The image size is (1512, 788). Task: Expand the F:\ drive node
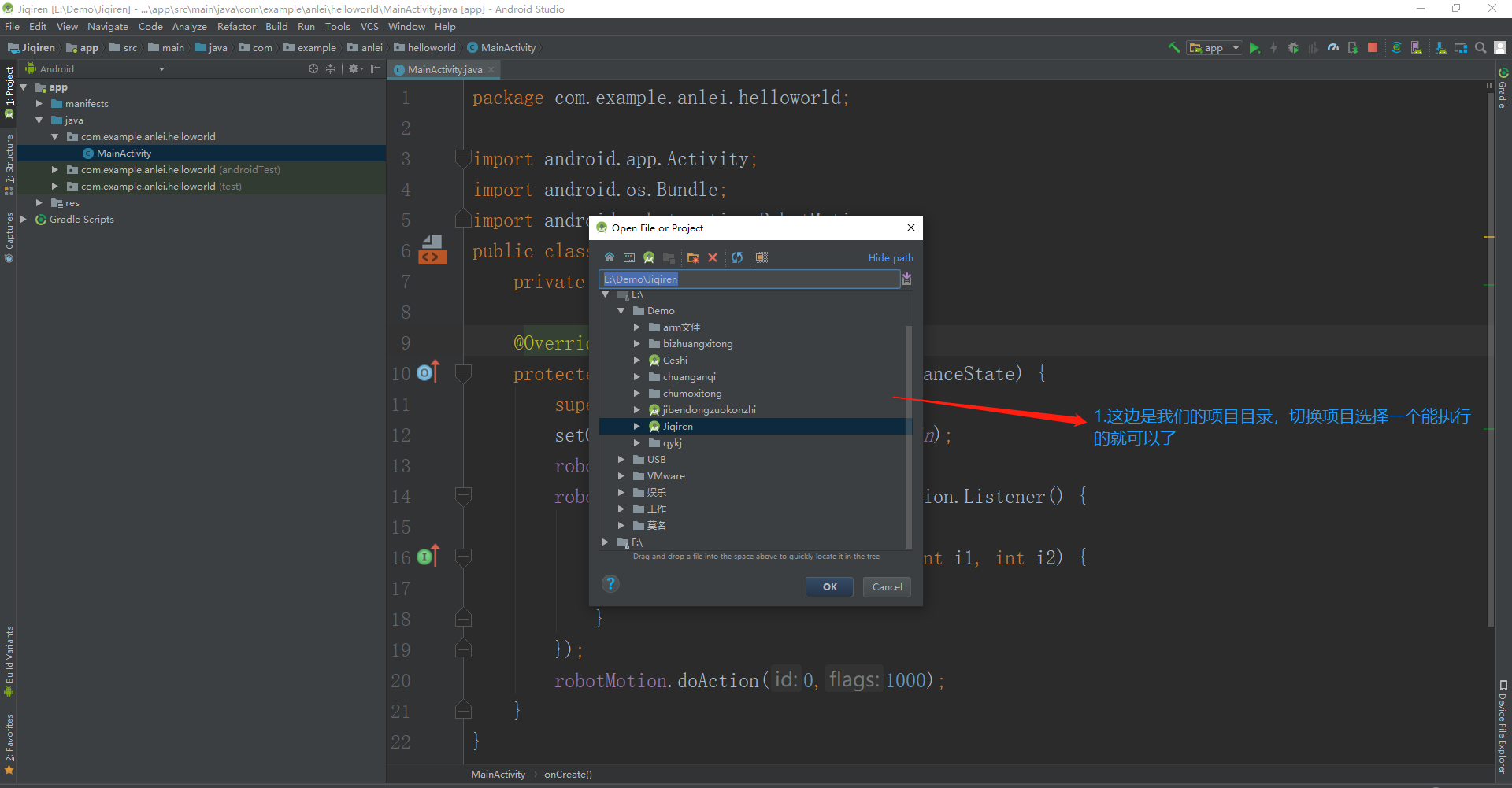pos(606,542)
